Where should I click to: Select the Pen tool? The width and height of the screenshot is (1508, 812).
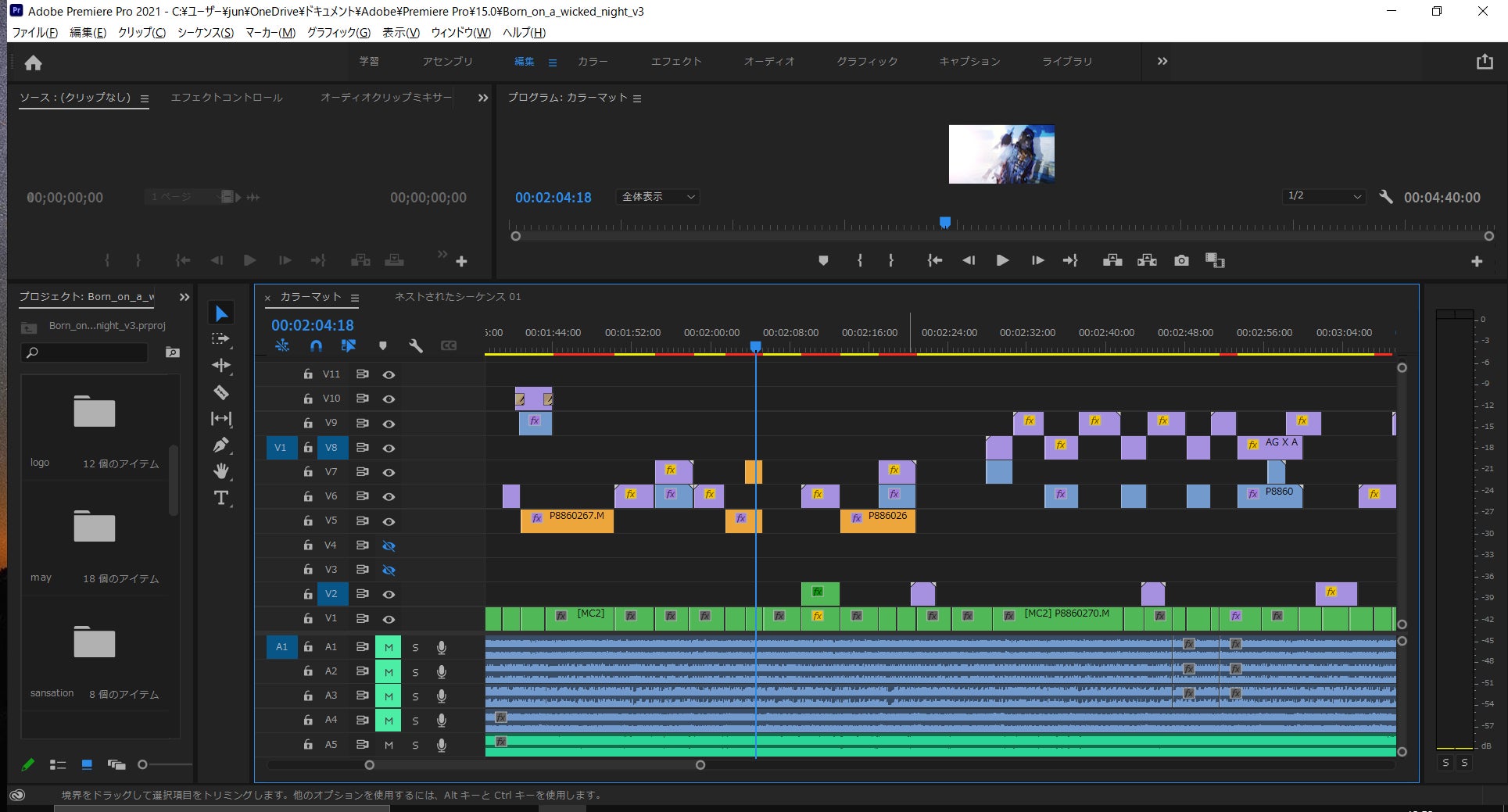pyautogui.click(x=221, y=445)
